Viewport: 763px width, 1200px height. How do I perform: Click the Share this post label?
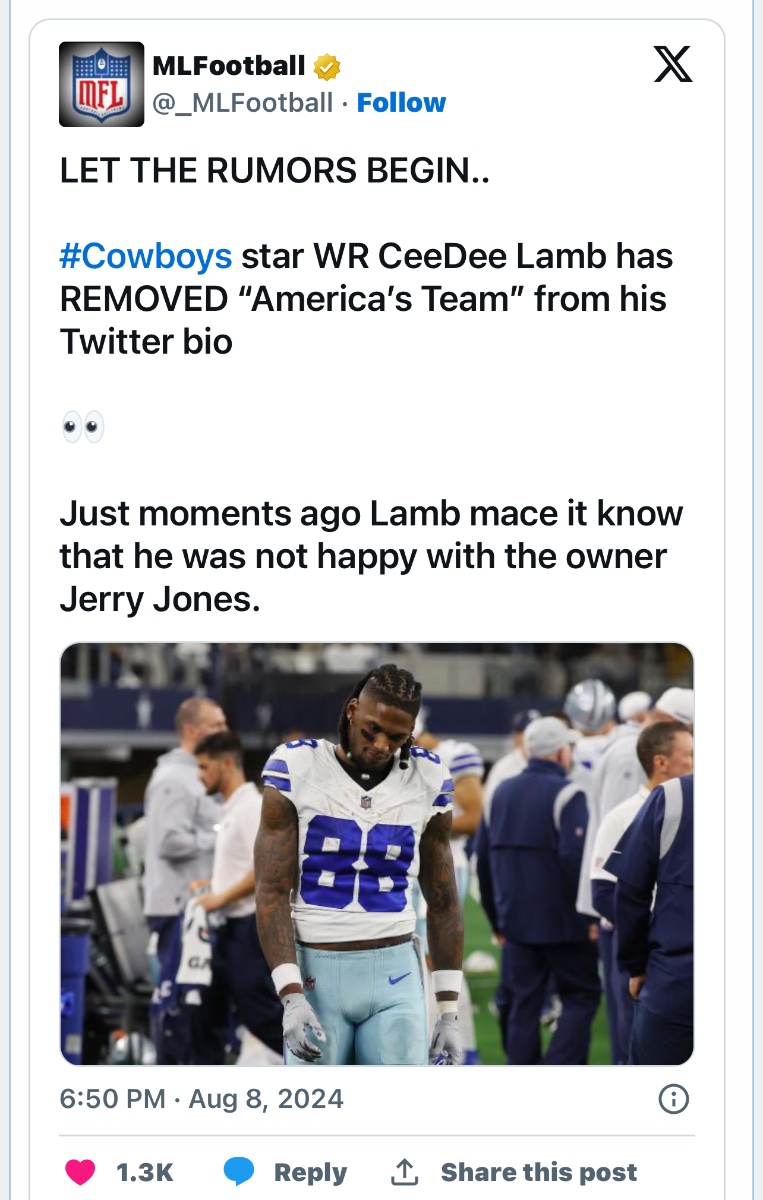[x=538, y=1172]
